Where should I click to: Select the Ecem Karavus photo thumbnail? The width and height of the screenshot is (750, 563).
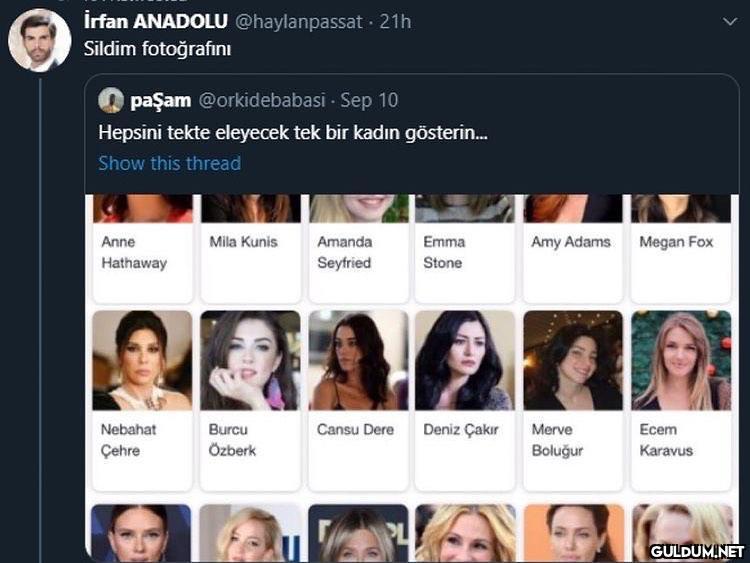(x=681, y=360)
